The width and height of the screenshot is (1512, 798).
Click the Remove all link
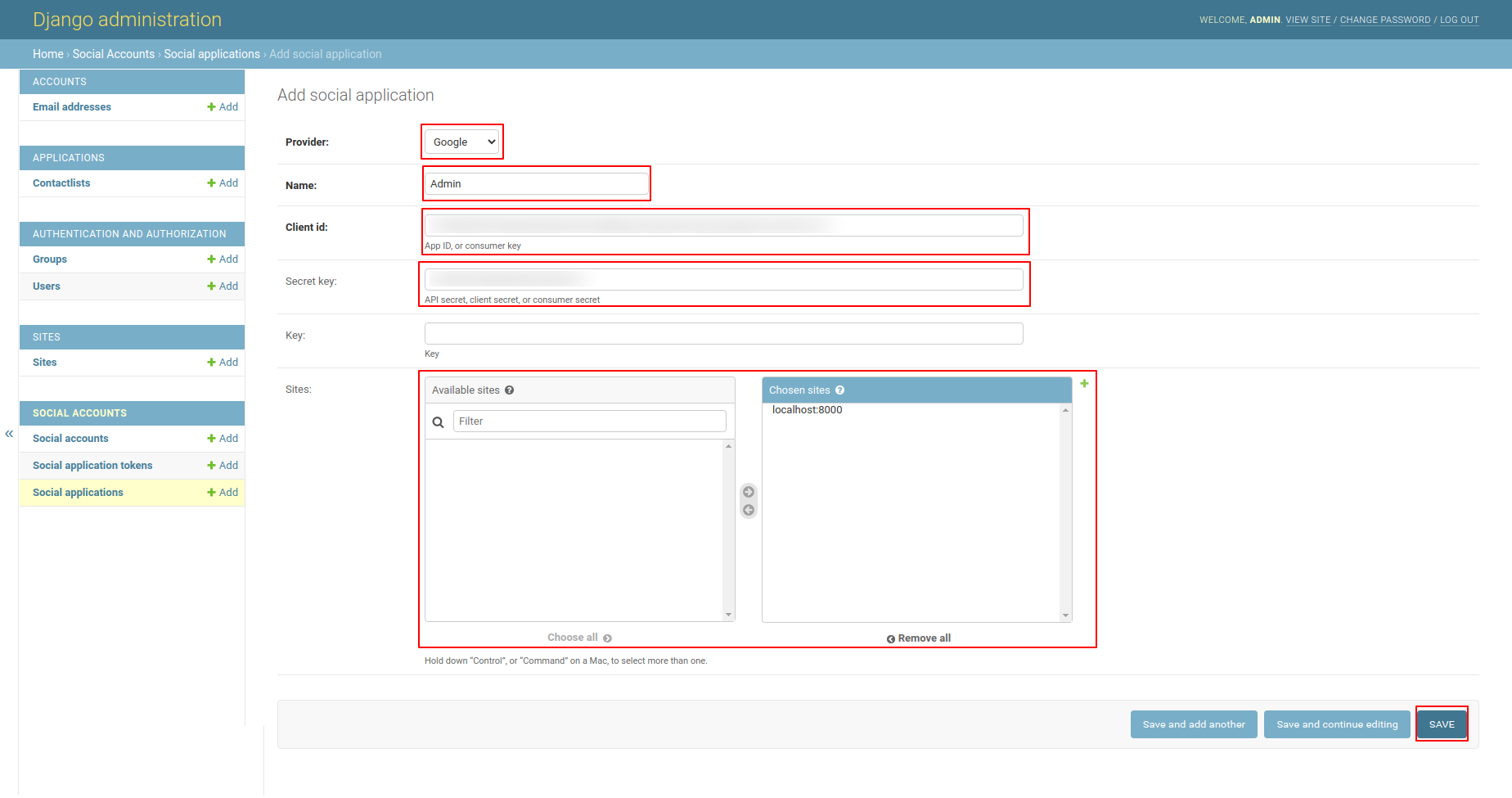918,638
